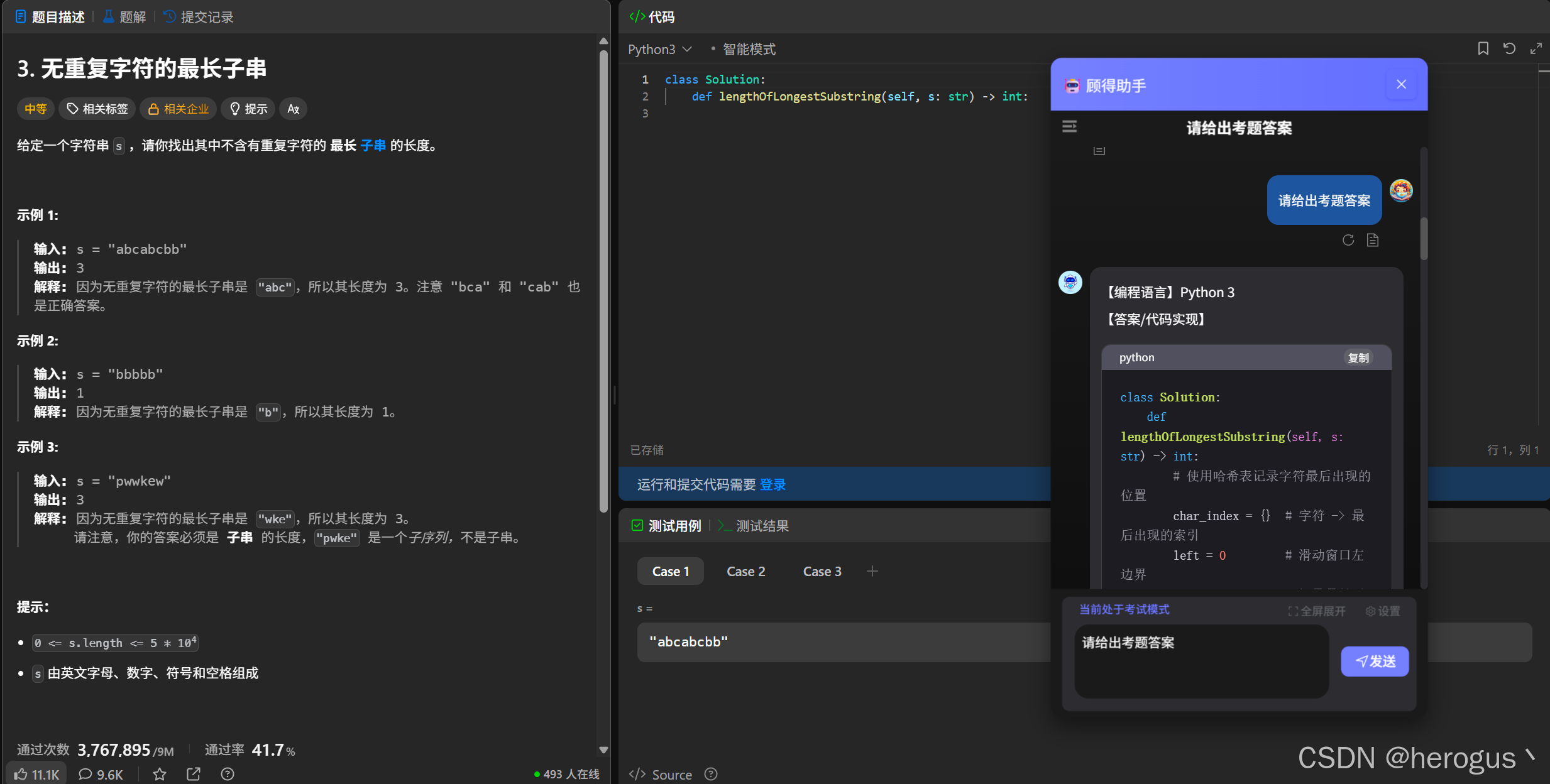Viewport: 1550px width, 784px height.
Task: Click the 登录 login link
Action: (x=772, y=484)
